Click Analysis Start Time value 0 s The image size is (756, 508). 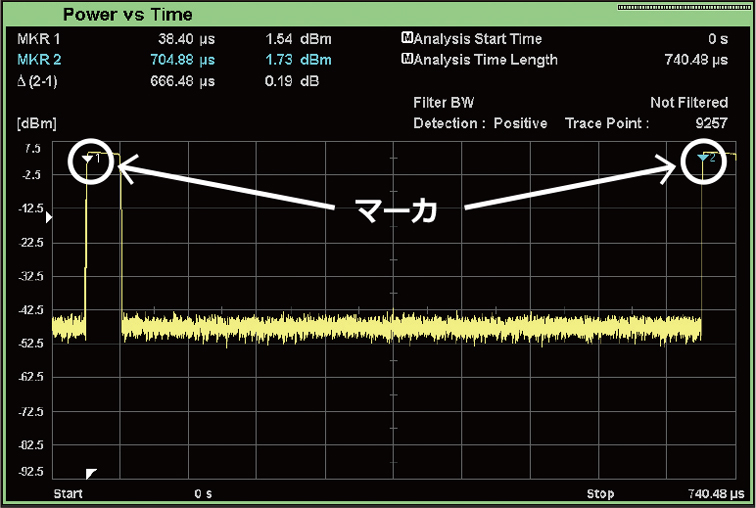coord(718,39)
